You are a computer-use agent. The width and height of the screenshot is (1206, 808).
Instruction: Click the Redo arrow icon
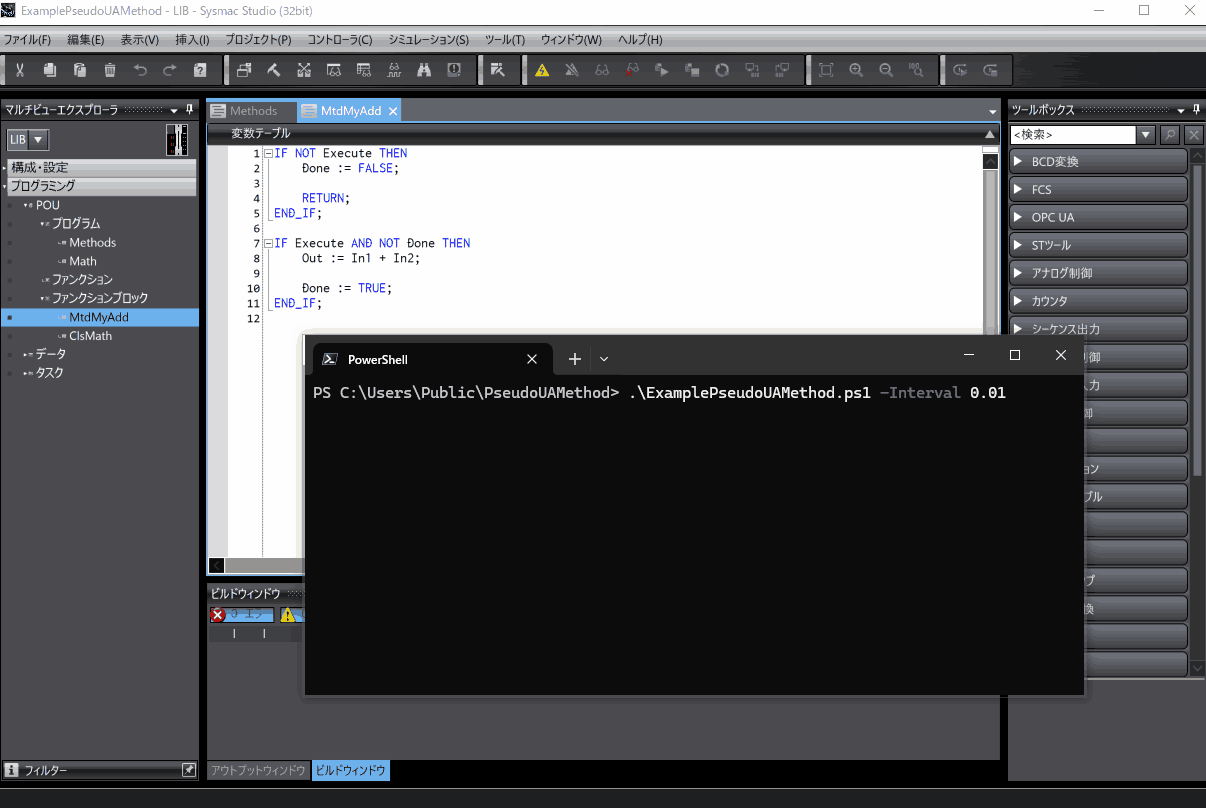tap(170, 70)
